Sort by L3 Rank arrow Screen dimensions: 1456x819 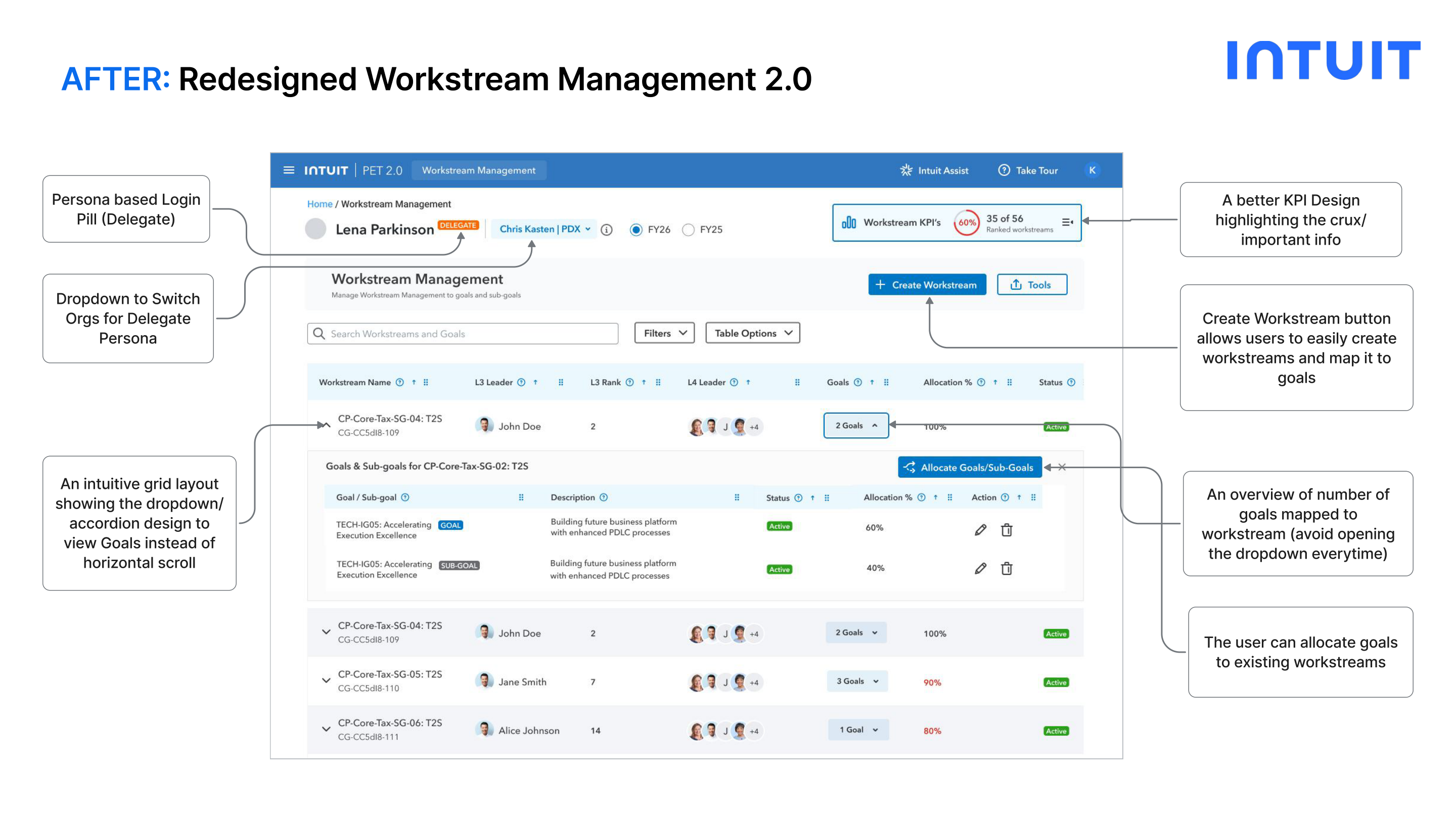point(643,382)
